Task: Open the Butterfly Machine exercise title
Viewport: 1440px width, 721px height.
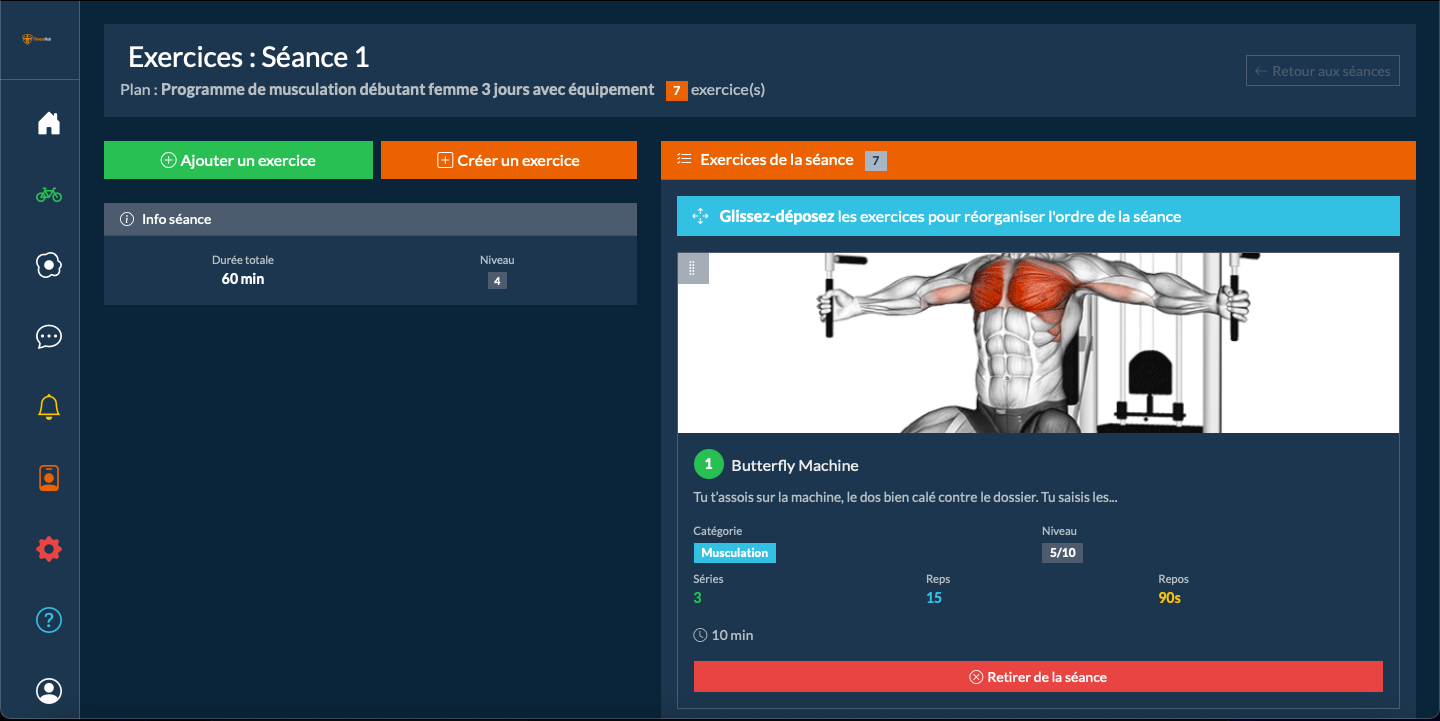Action: pos(794,466)
